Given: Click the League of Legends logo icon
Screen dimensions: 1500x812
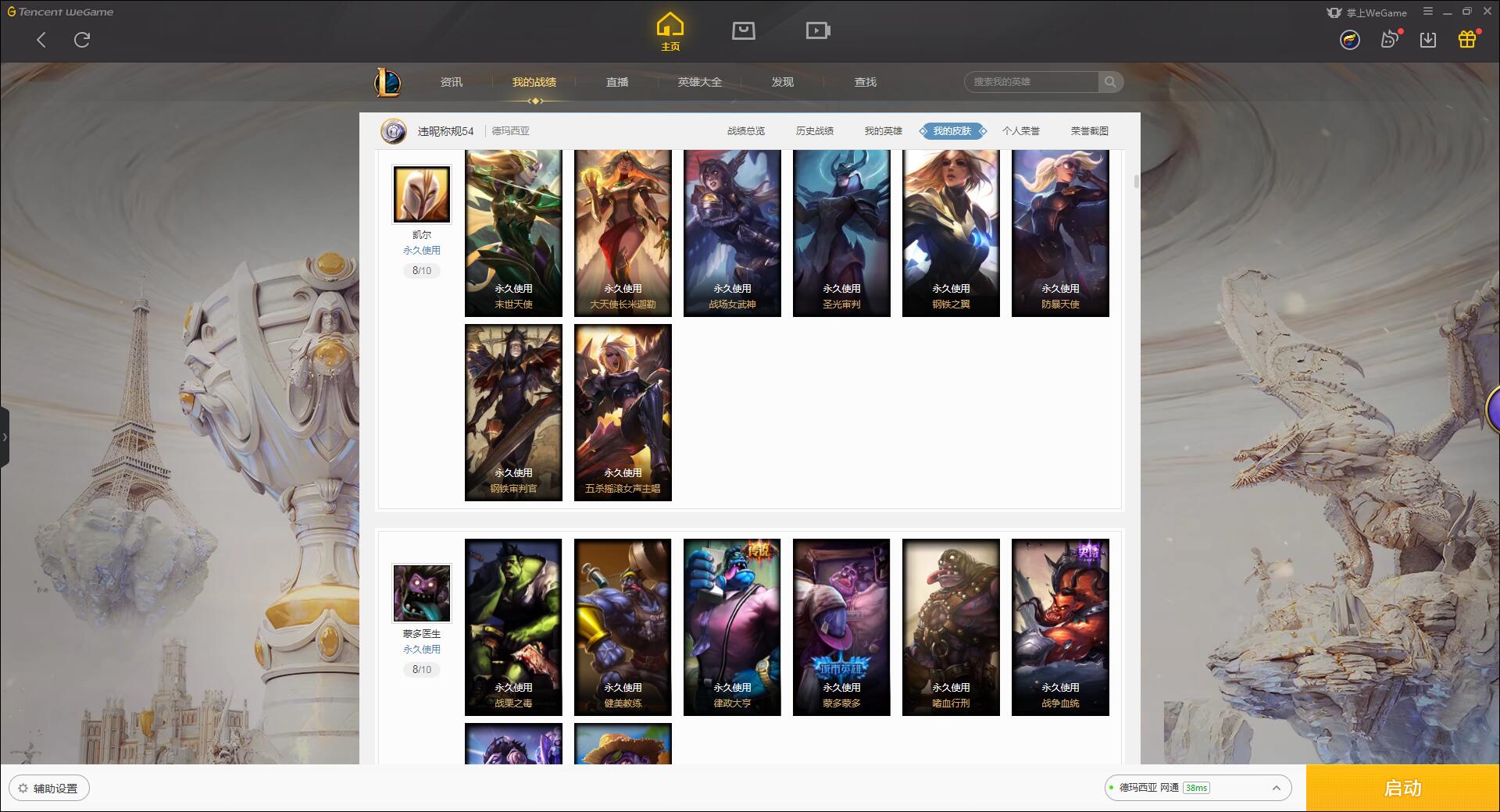Looking at the screenshot, I should (x=387, y=82).
